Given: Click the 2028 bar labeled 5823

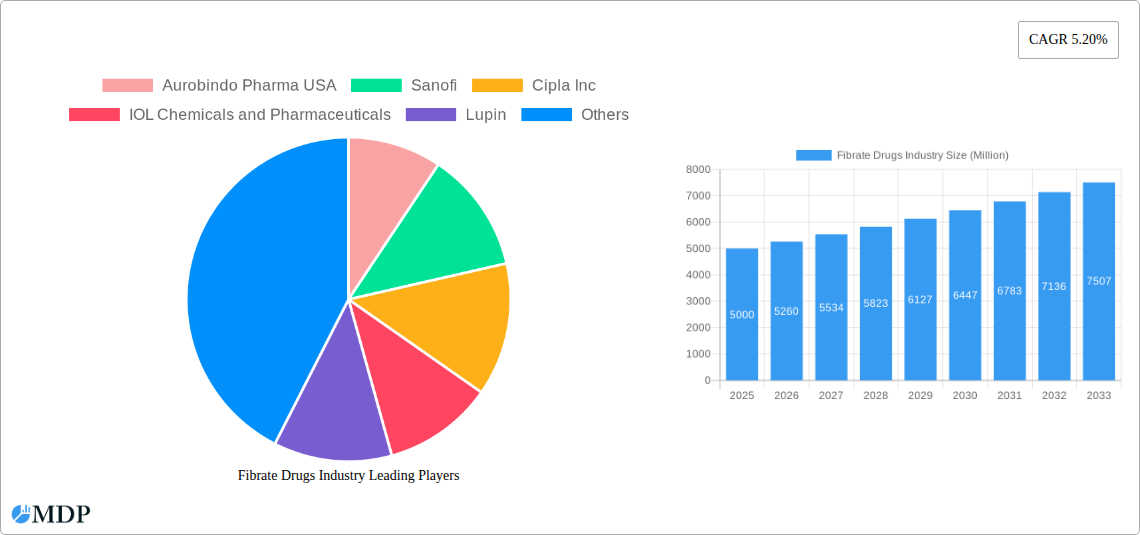Looking at the screenshot, I should (876, 303).
